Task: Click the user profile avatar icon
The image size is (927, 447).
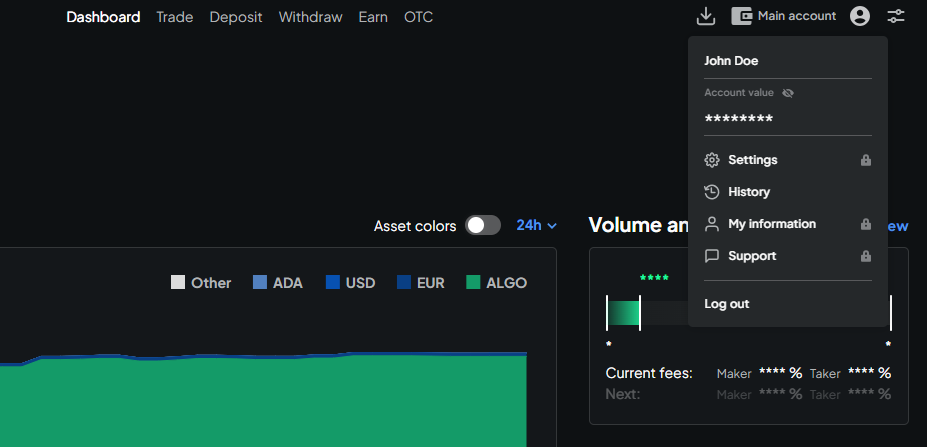Action: [859, 16]
